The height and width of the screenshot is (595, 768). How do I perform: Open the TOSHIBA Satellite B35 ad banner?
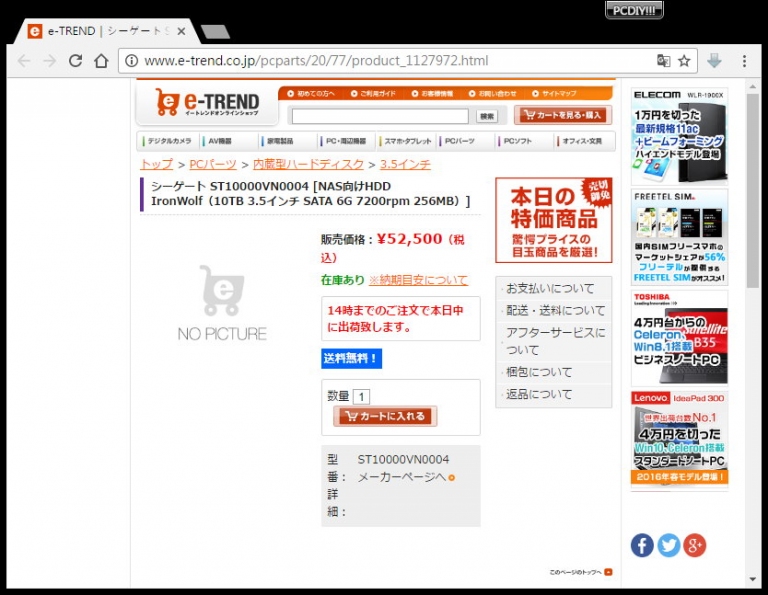(679, 338)
